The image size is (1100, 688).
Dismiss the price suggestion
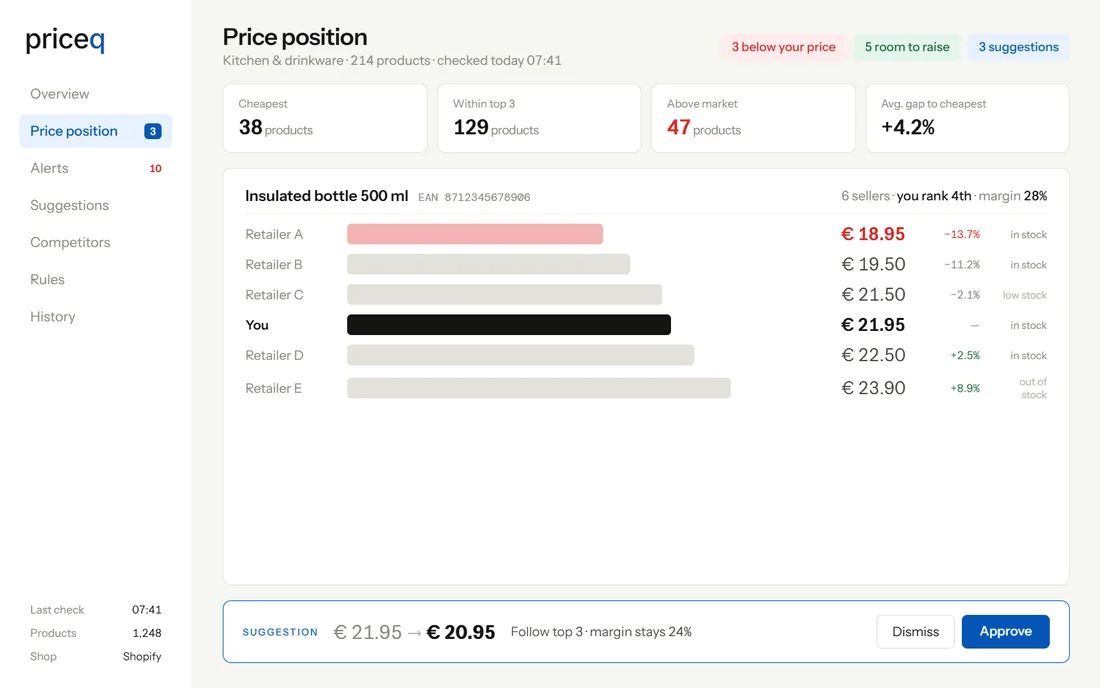(x=915, y=632)
